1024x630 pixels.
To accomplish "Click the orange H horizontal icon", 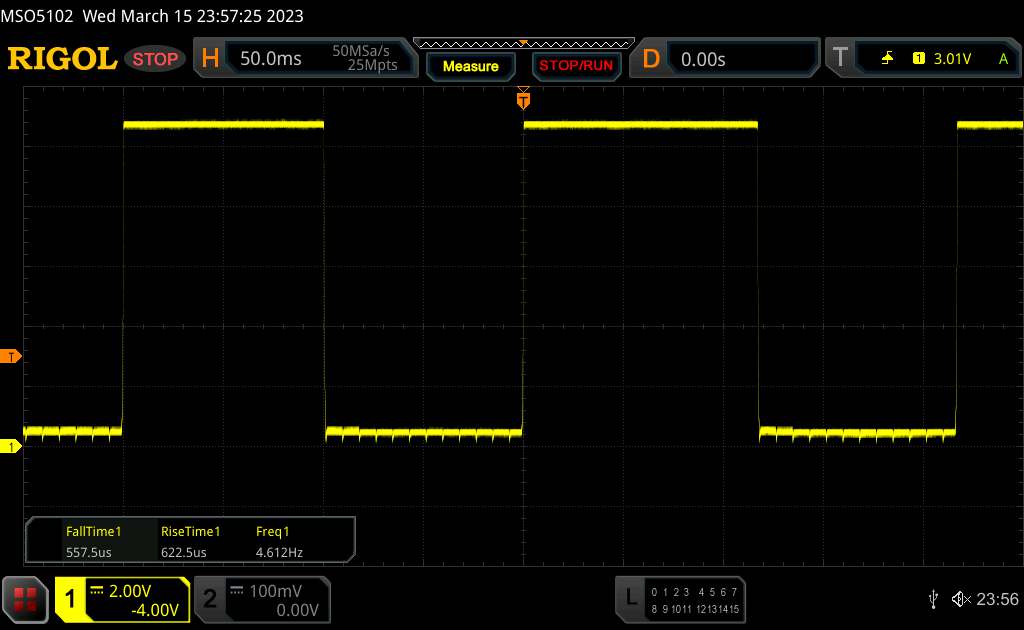I will tap(210, 59).
